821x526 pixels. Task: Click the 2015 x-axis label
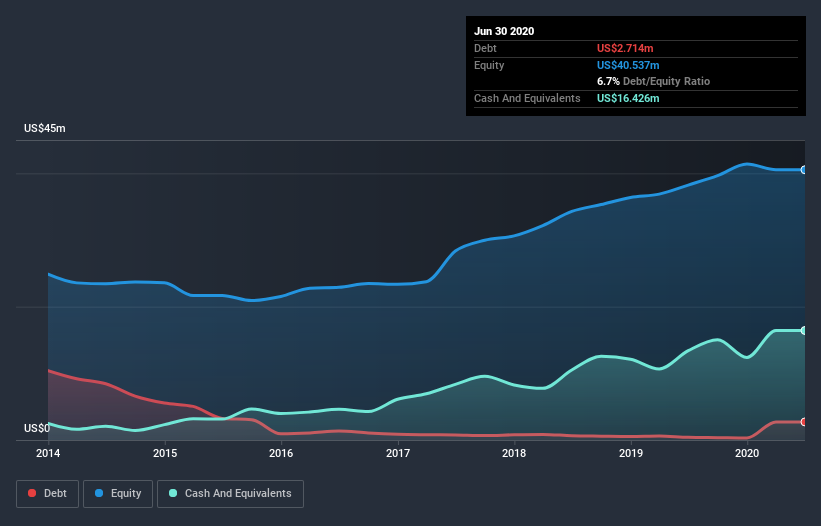165,453
